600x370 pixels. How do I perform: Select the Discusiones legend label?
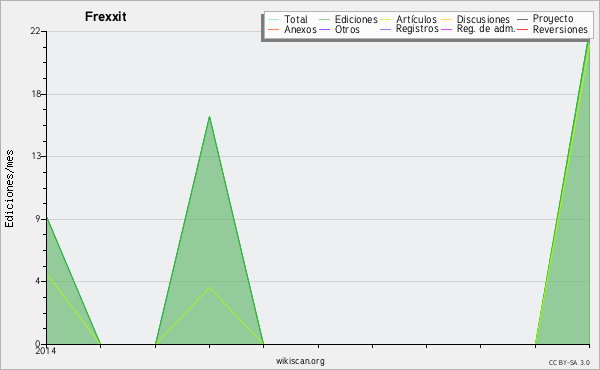pyautogui.click(x=483, y=19)
